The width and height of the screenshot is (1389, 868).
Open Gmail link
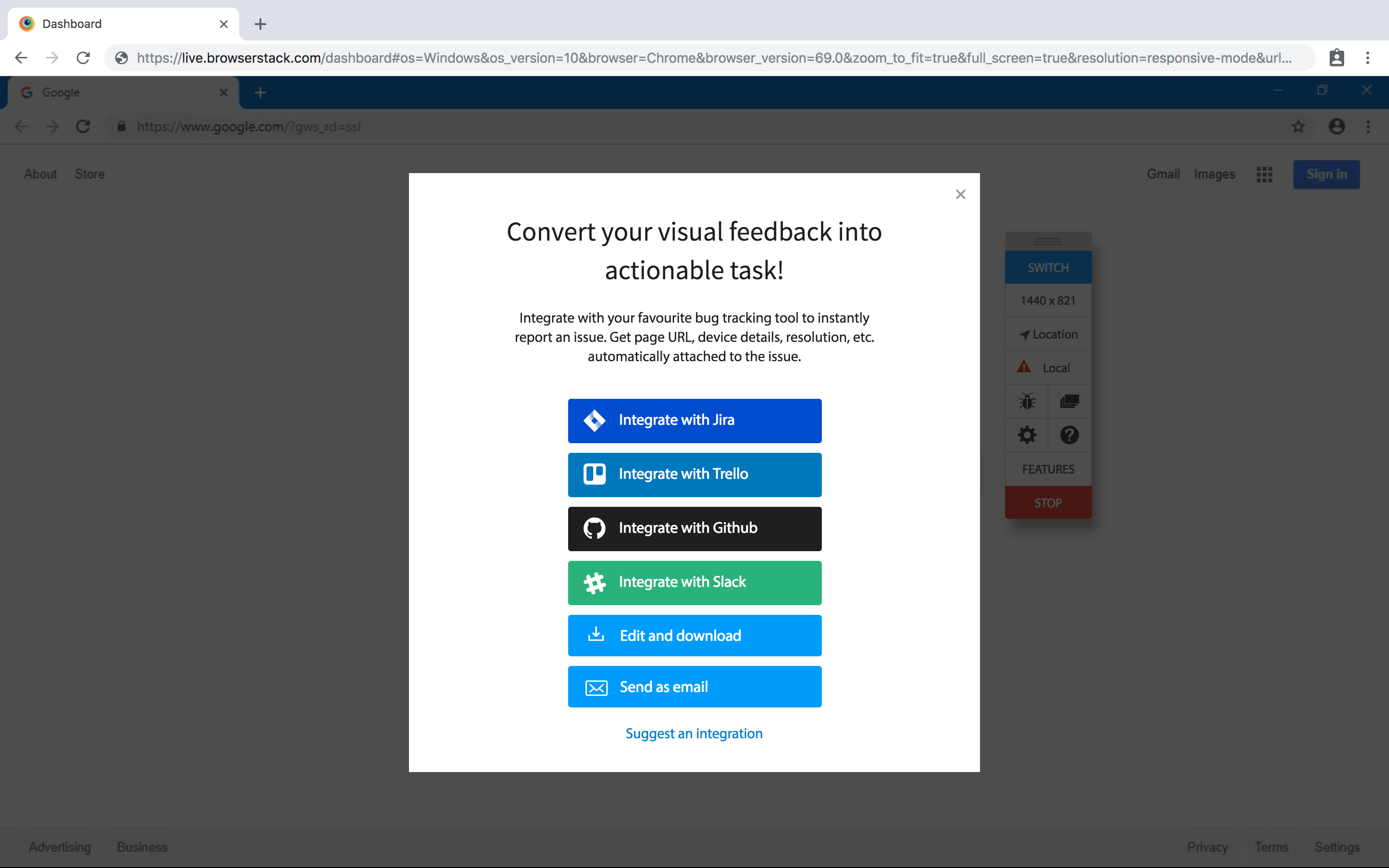click(1163, 174)
